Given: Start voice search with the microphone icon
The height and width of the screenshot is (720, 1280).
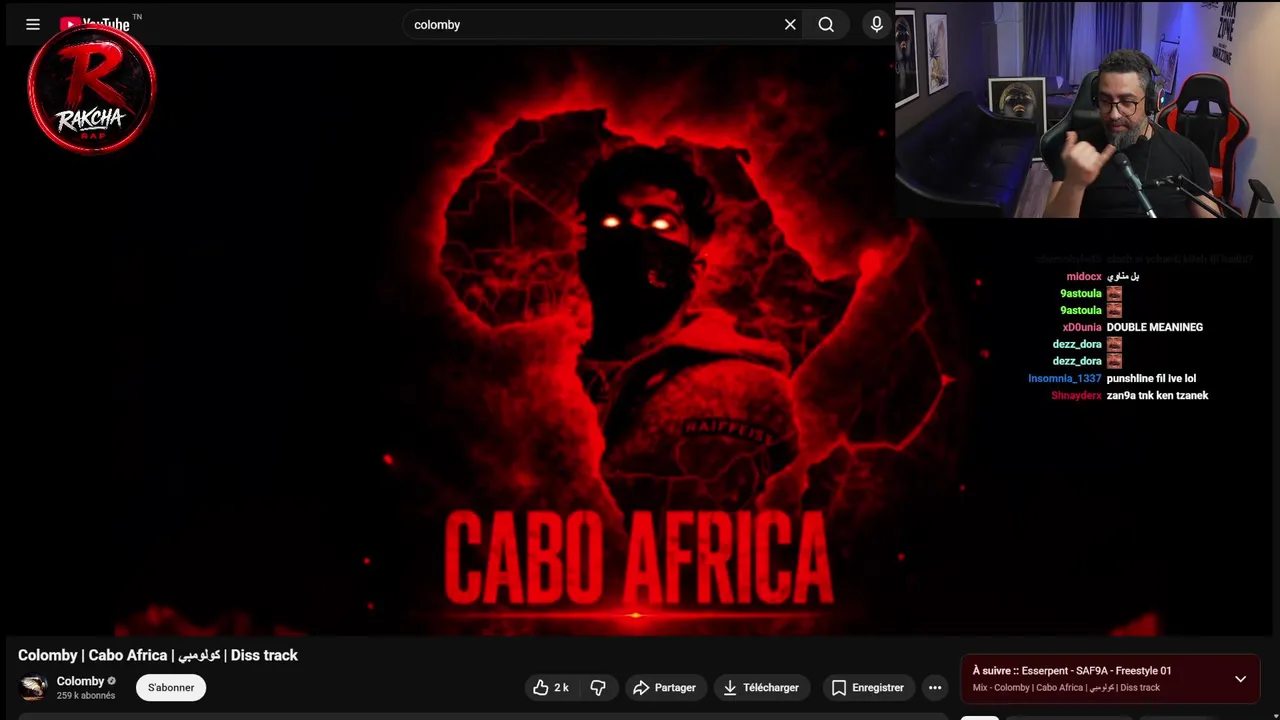Looking at the screenshot, I should 876,25.
